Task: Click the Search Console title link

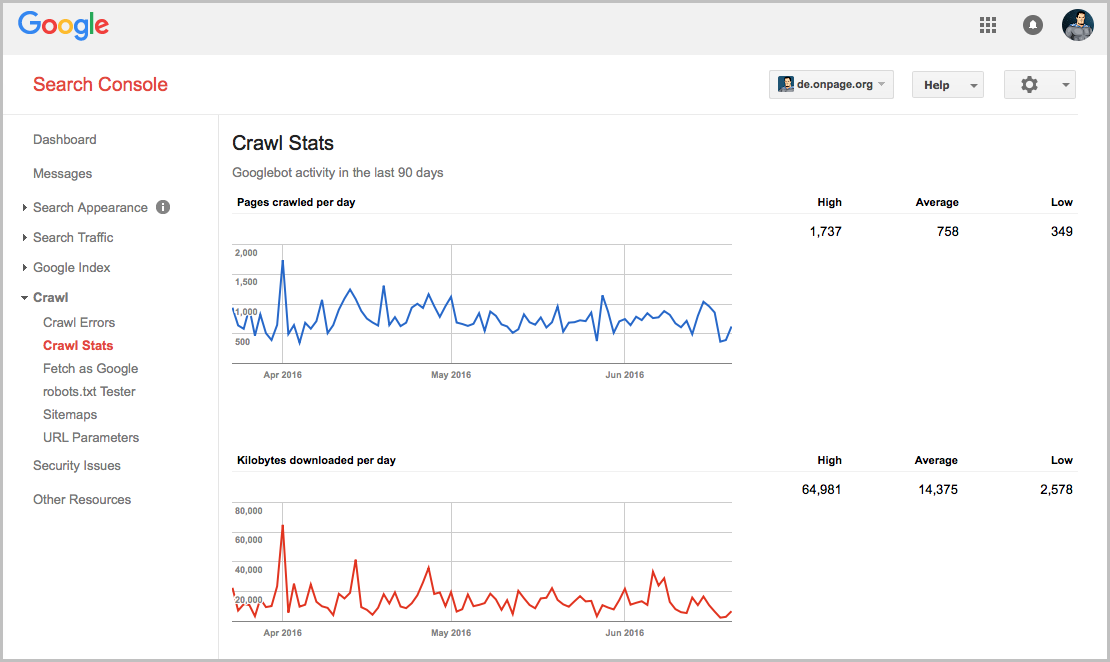Action: point(100,84)
